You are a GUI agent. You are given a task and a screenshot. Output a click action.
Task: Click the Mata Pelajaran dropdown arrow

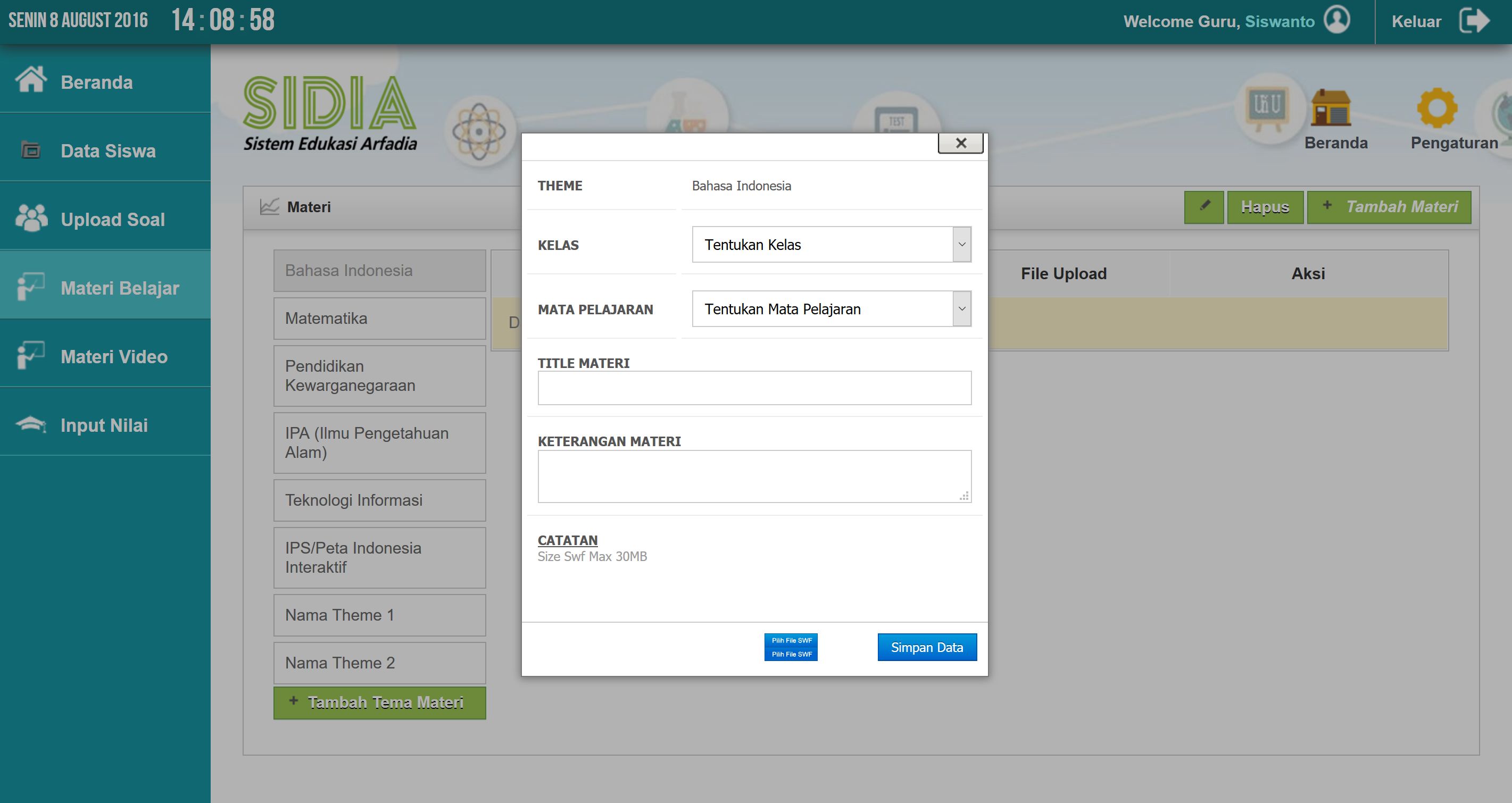pyautogui.click(x=961, y=309)
